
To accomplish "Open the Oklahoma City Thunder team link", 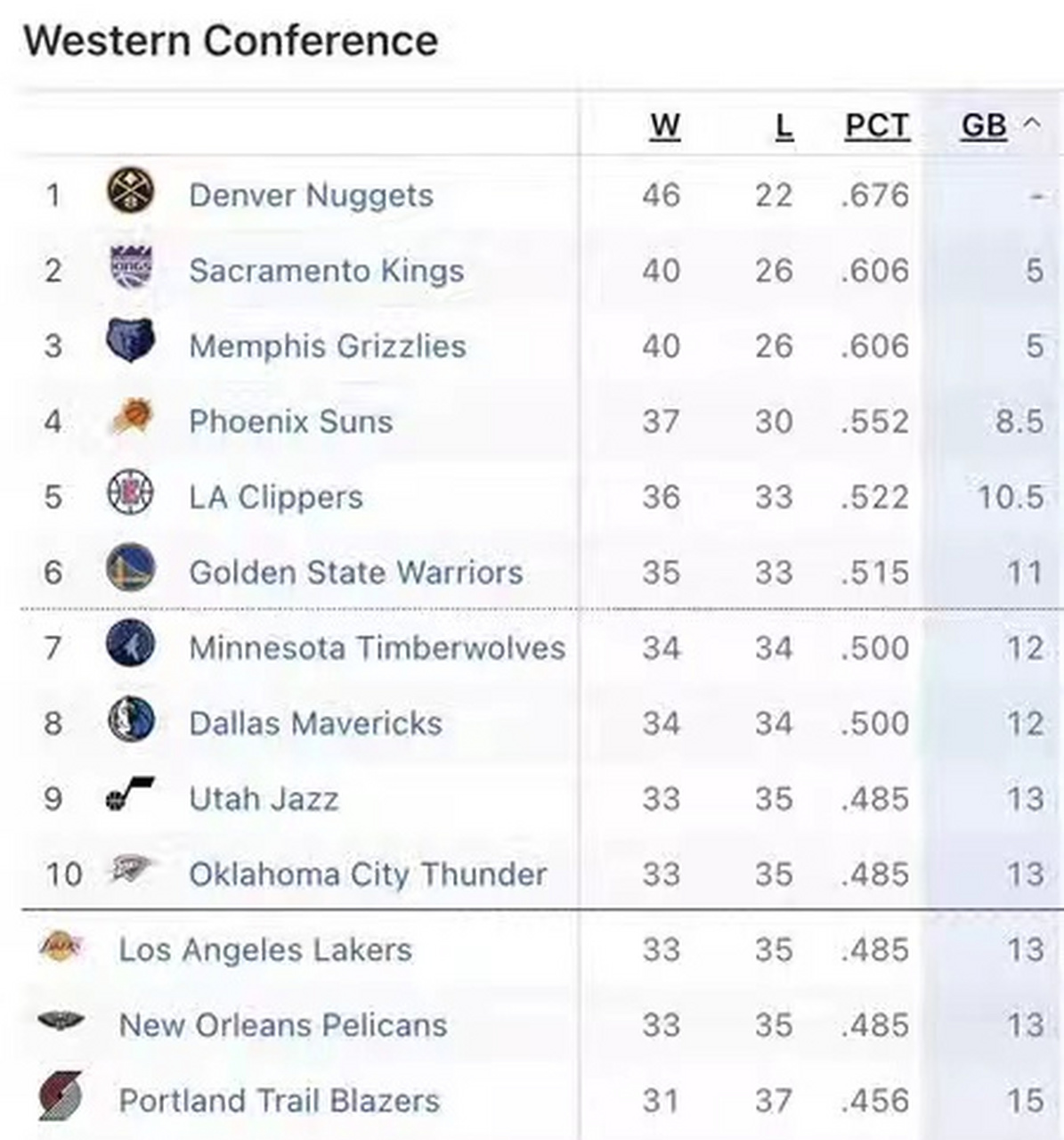I will coord(367,874).
